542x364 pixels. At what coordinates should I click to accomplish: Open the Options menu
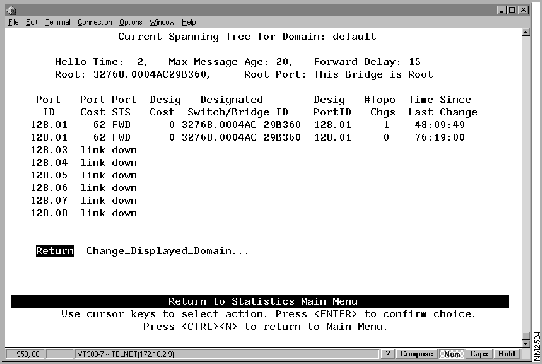pyautogui.click(x=131, y=22)
